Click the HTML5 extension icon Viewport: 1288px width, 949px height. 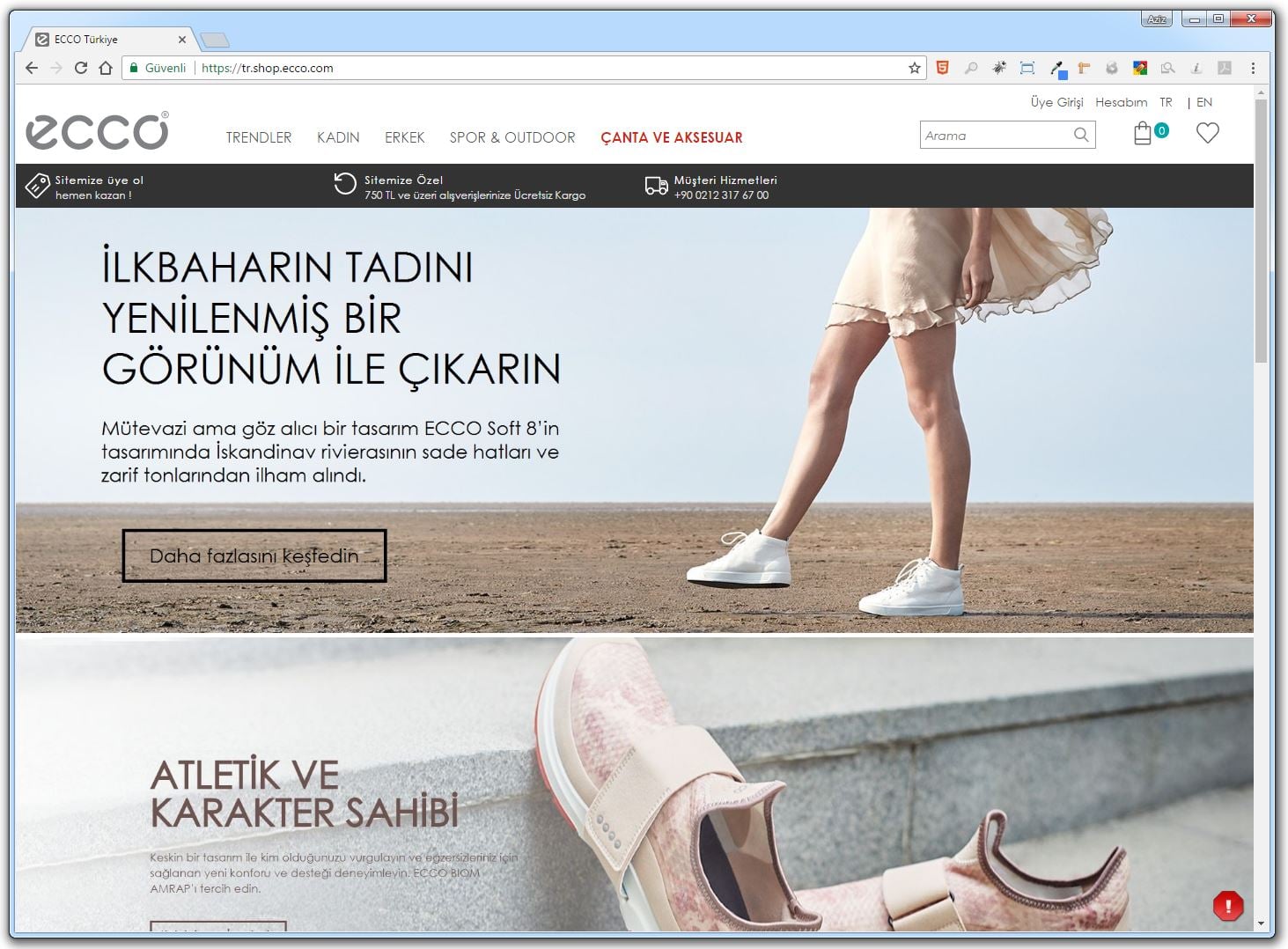click(942, 68)
